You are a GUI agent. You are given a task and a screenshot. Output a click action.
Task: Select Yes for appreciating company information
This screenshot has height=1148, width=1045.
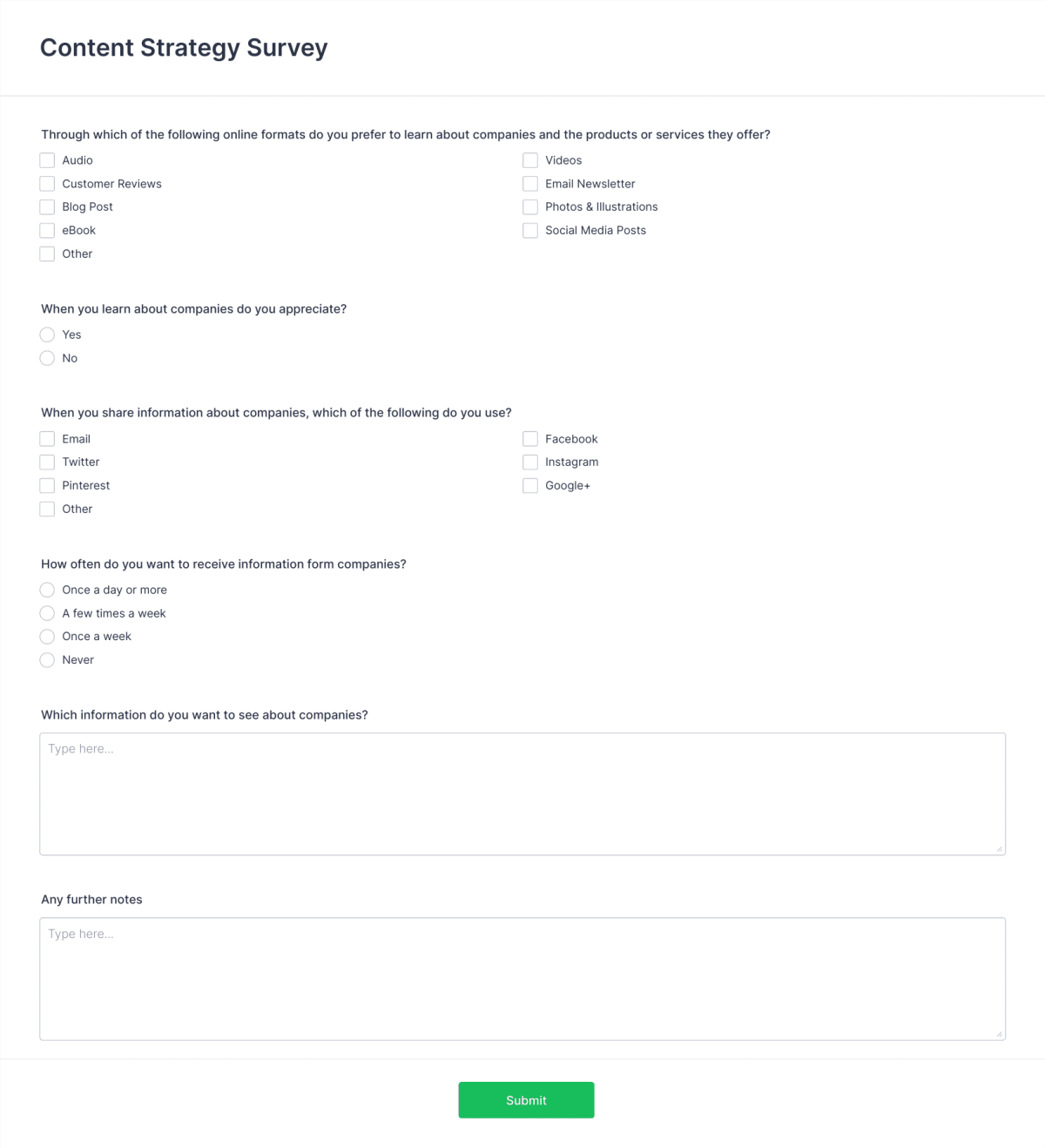(x=48, y=334)
